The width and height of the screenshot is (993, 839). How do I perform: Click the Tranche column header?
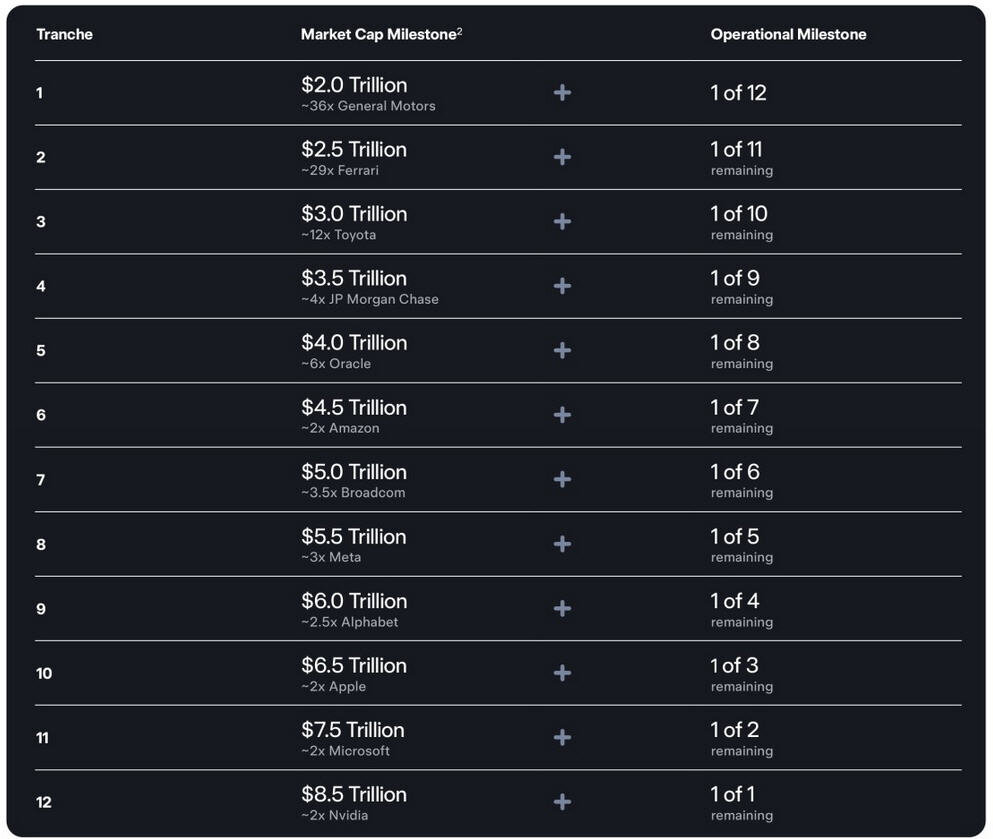coord(64,34)
